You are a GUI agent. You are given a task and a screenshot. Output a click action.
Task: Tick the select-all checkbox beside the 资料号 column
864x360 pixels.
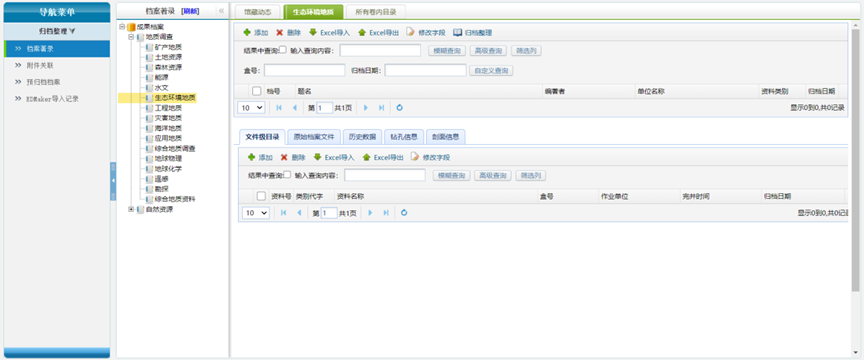[x=261, y=196]
